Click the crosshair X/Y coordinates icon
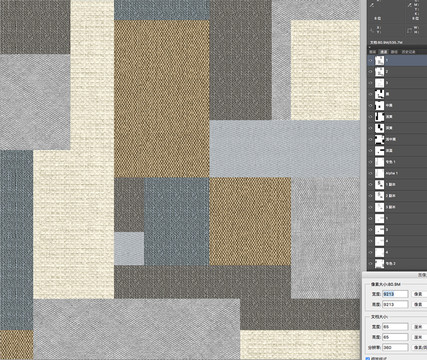427x360 pixels. 372,30
